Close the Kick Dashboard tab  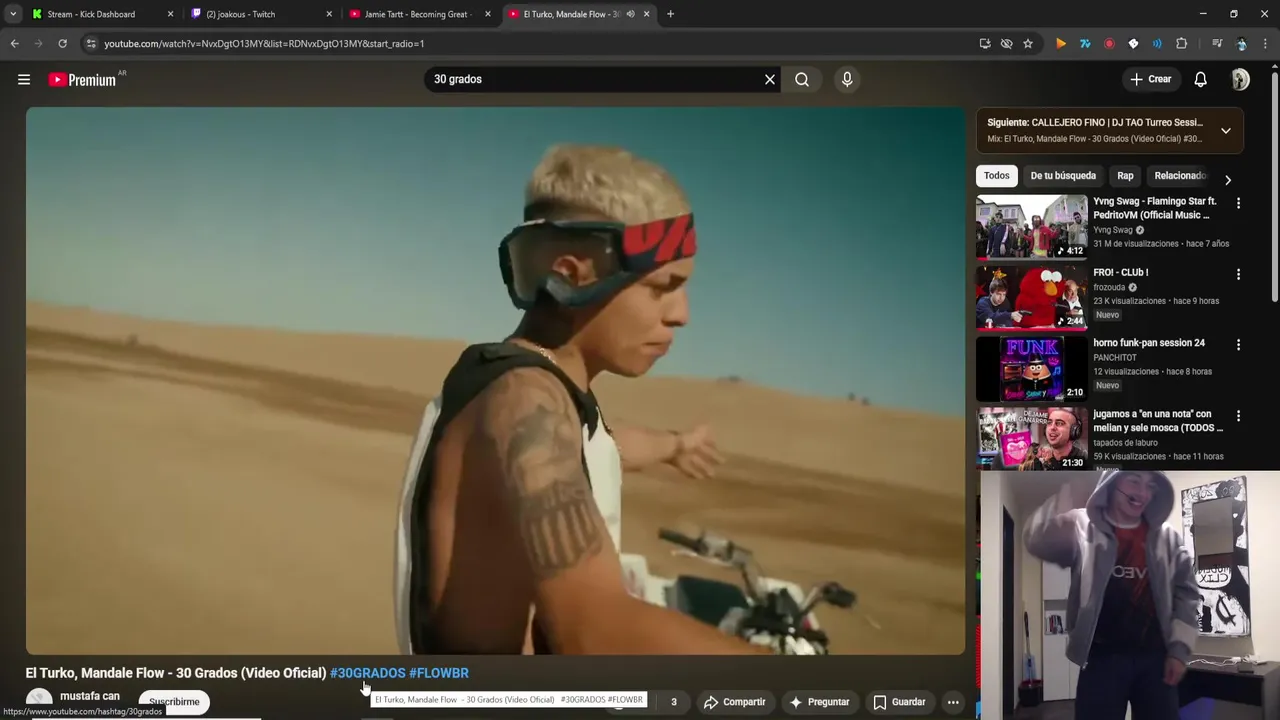pos(170,14)
